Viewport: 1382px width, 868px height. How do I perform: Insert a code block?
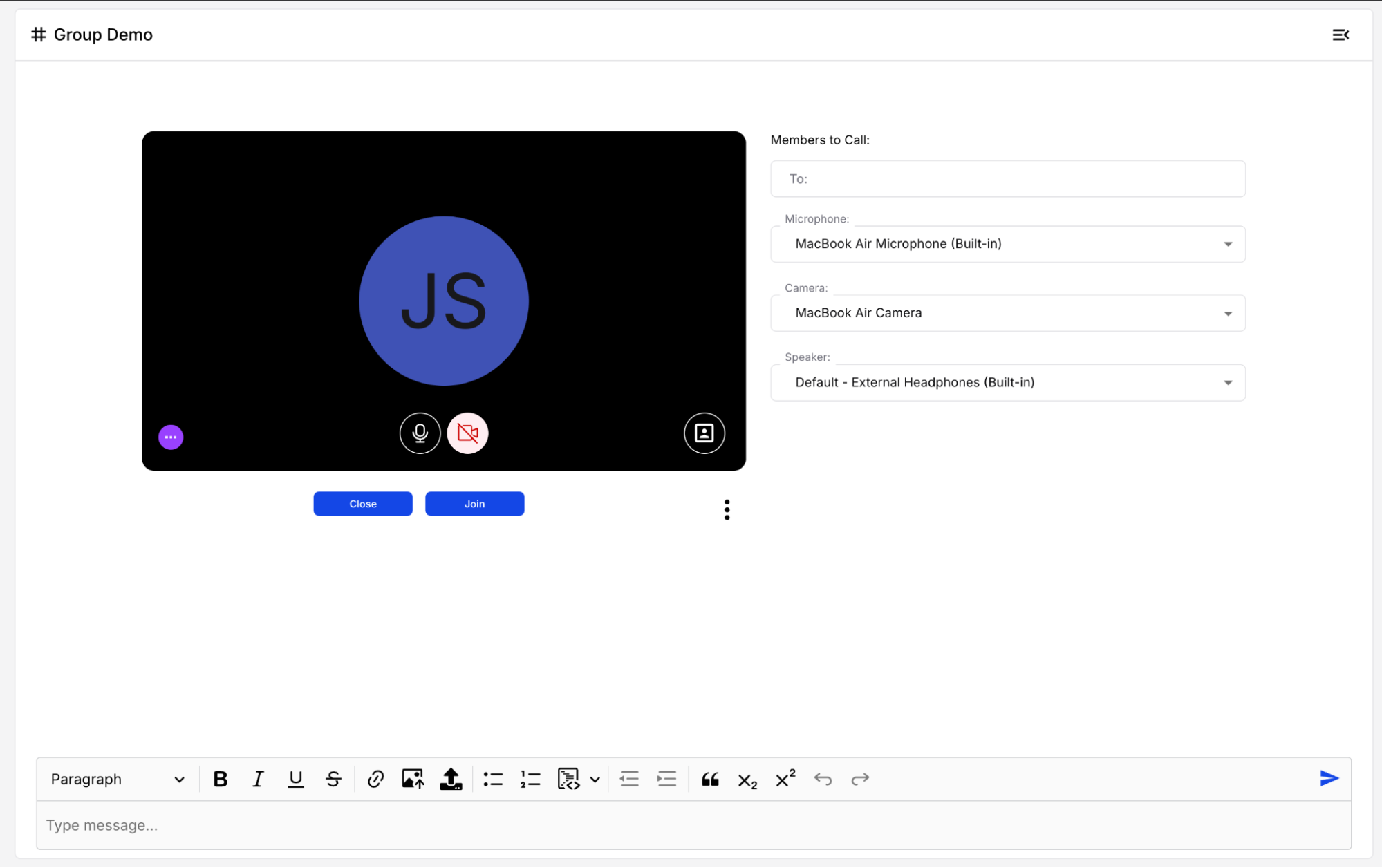pyautogui.click(x=568, y=780)
